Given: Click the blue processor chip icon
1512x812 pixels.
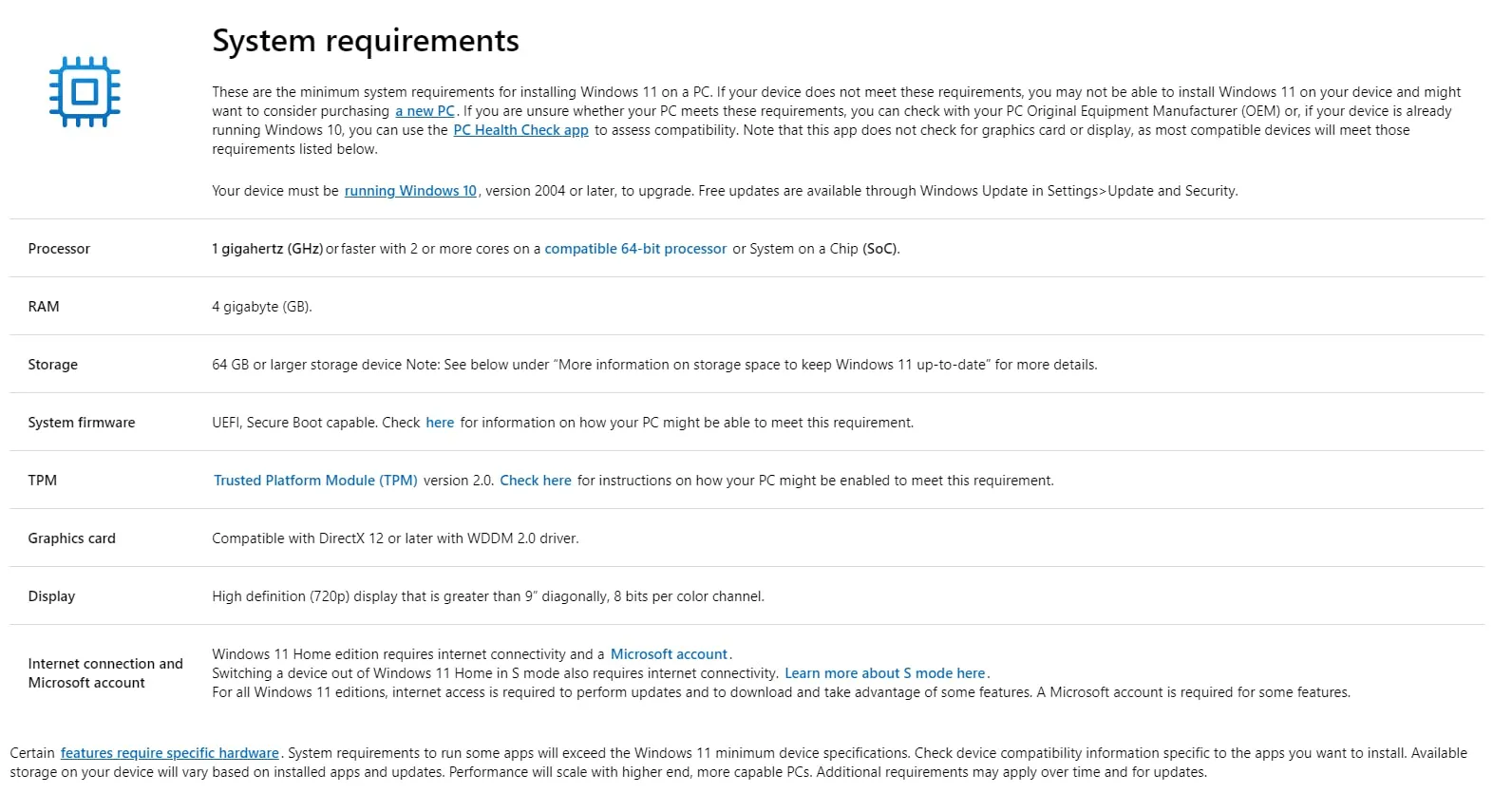Looking at the screenshot, I should 85,92.
